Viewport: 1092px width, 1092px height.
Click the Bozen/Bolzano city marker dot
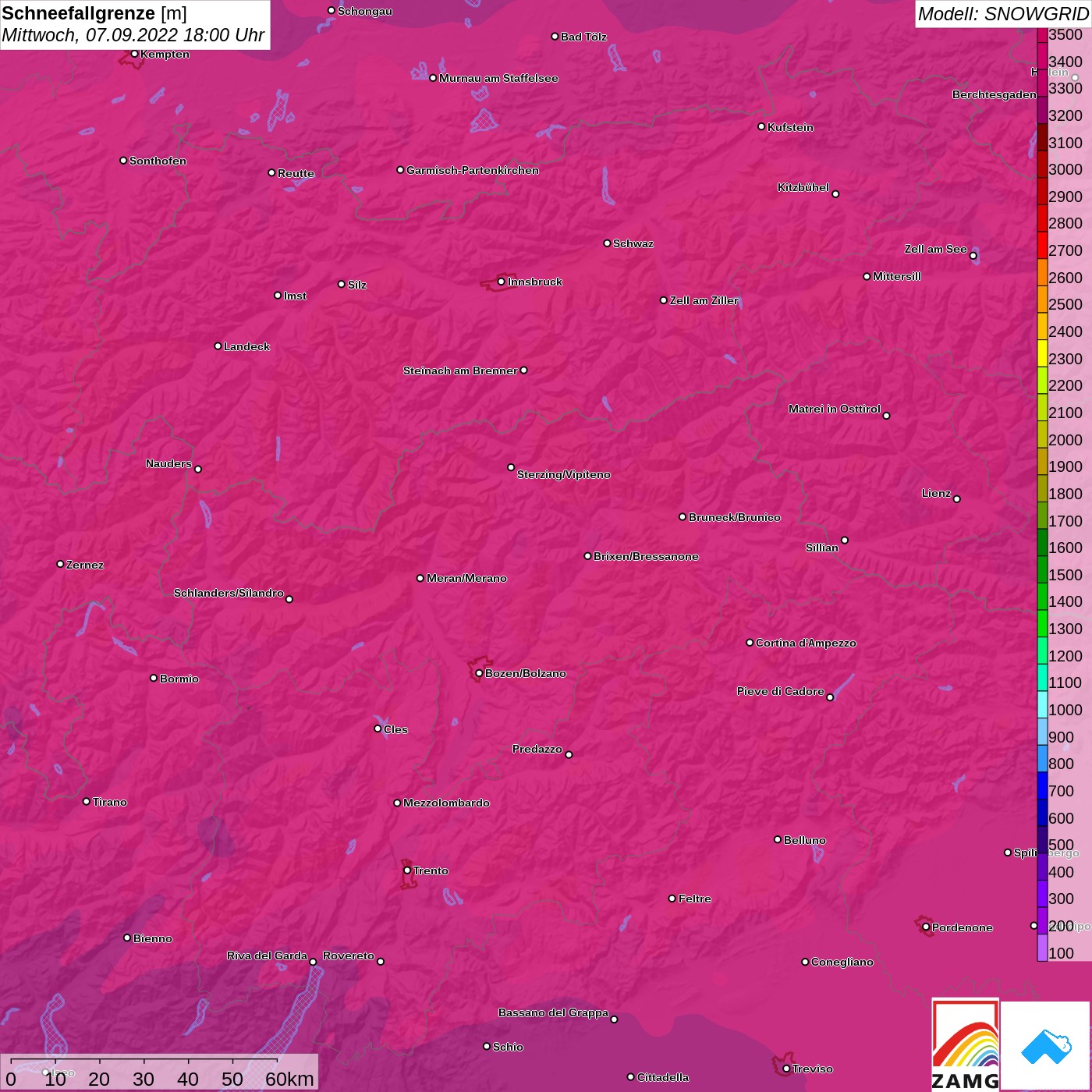[479, 673]
